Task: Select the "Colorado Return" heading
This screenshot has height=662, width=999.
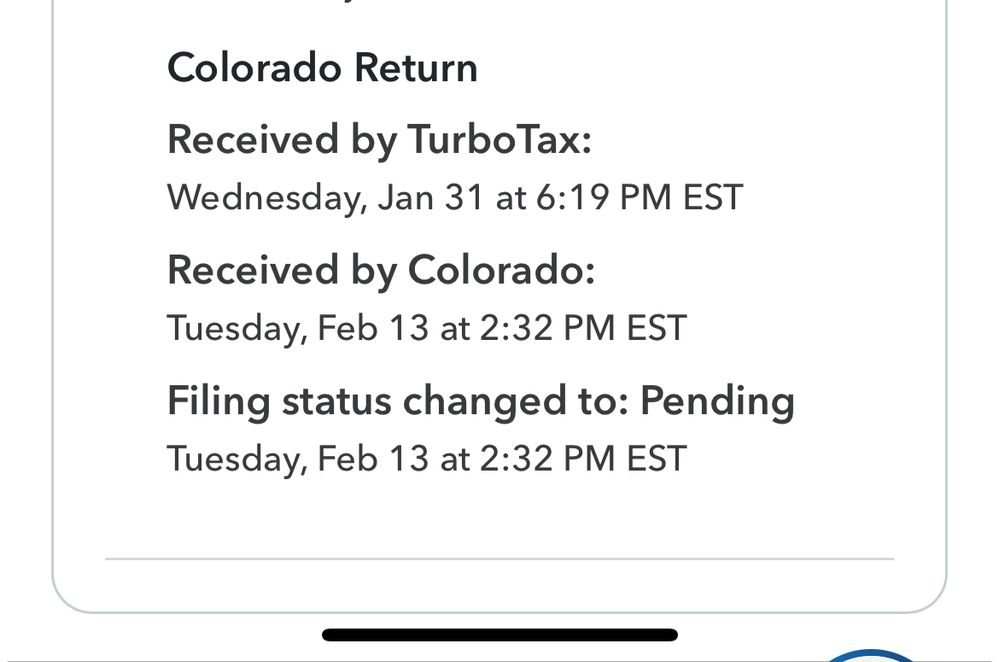Action: click(x=322, y=68)
